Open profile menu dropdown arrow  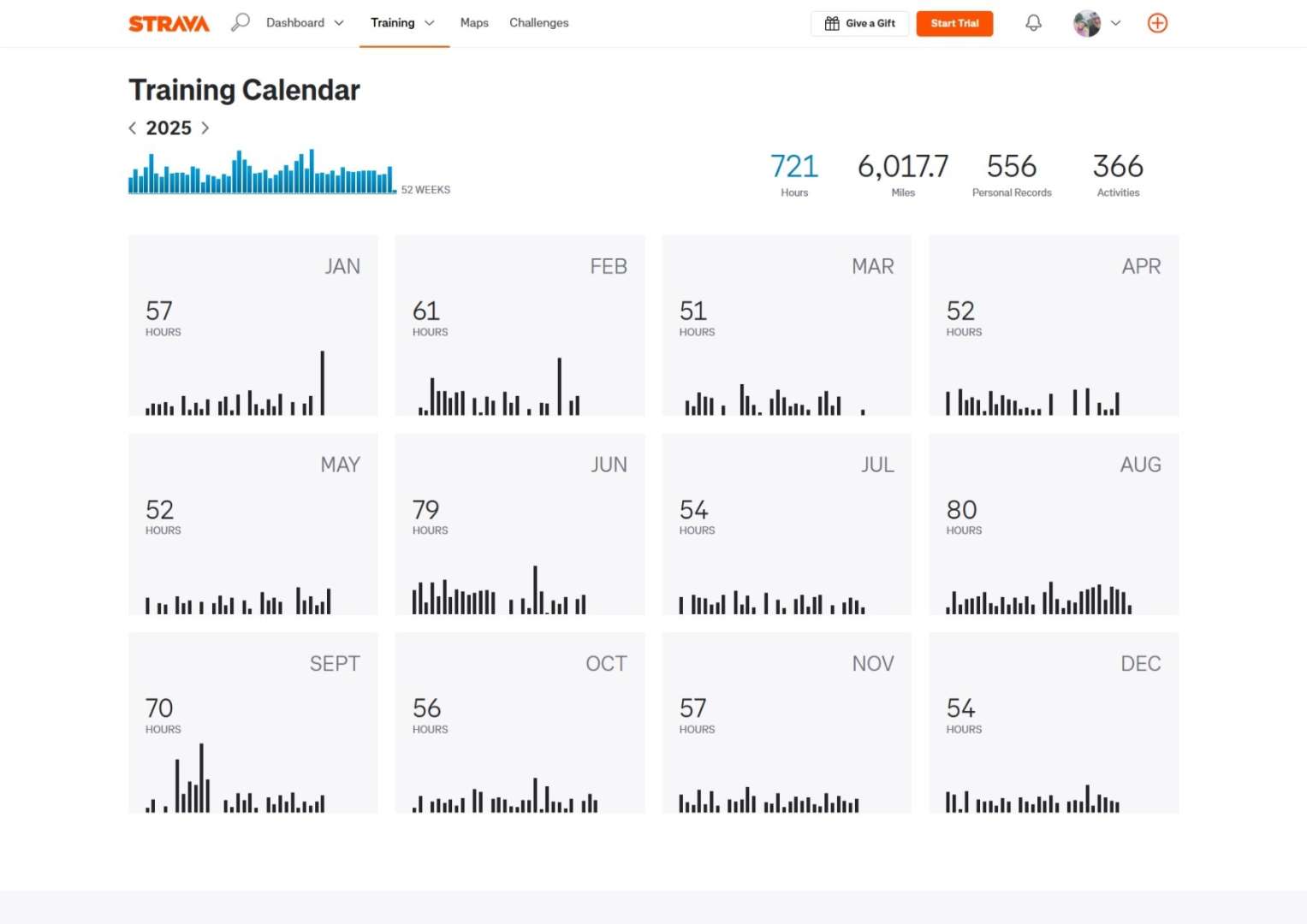pos(1115,23)
